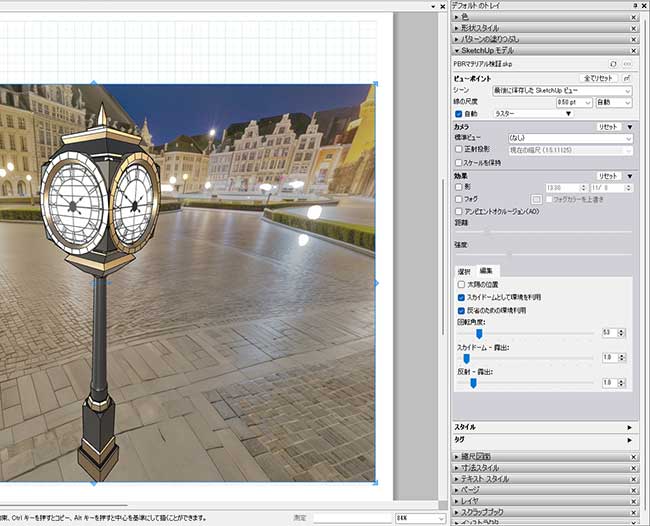
Task: Click the fog color swatch
Action: [x=536, y=200]
